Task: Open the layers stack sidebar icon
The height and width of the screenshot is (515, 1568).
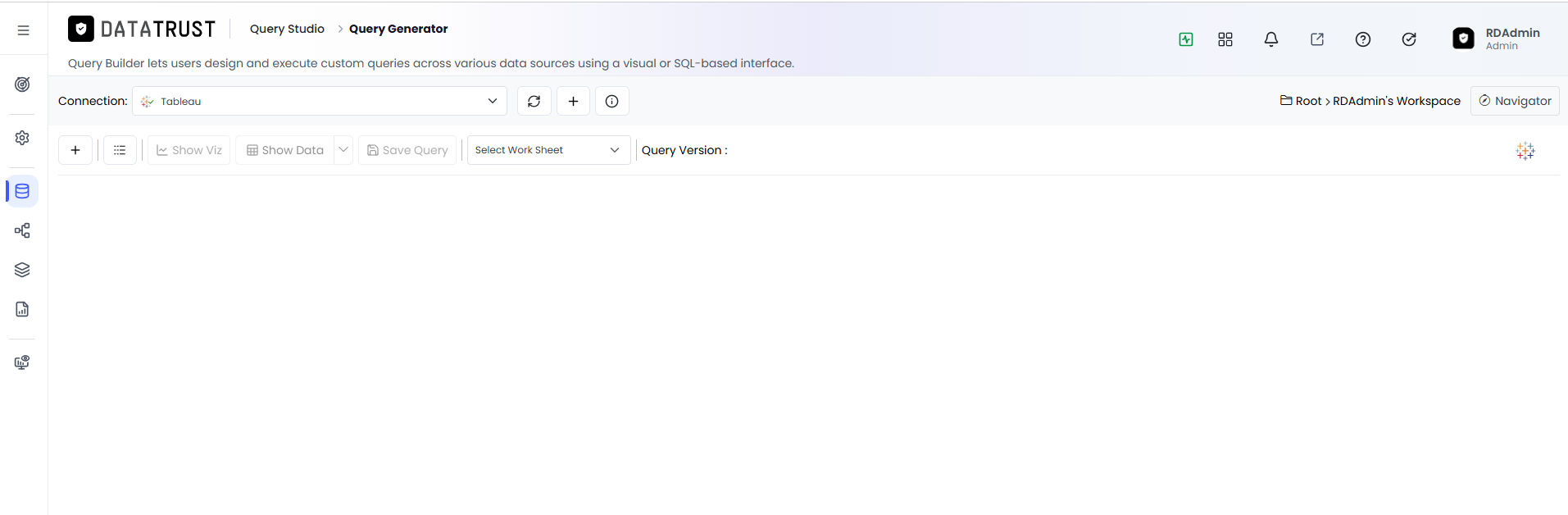Action: pyautogui.click(x=22, y=270)
